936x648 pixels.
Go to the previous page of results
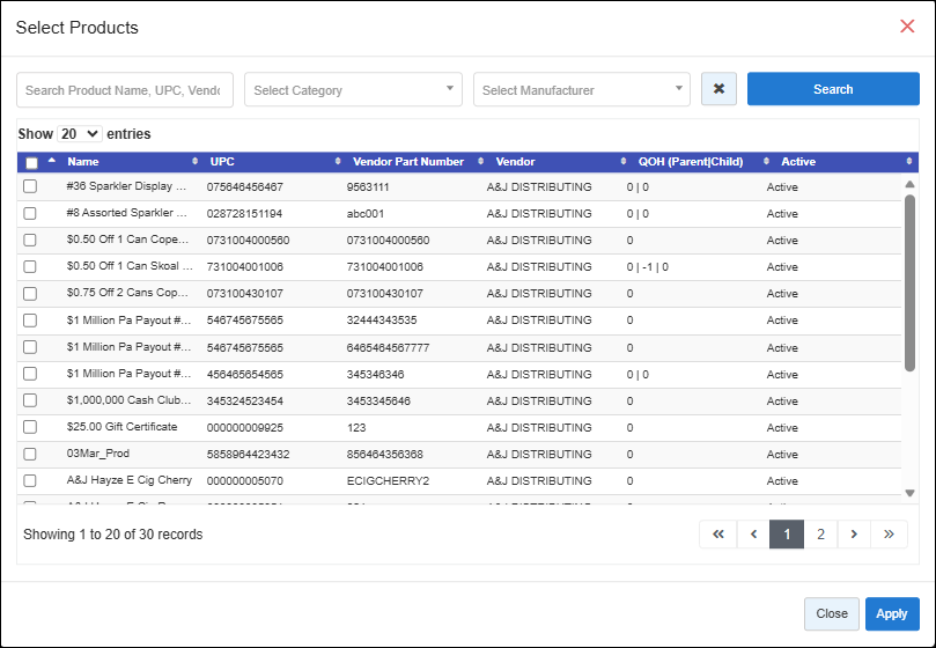pyautogui.click(x=753, y=534)
